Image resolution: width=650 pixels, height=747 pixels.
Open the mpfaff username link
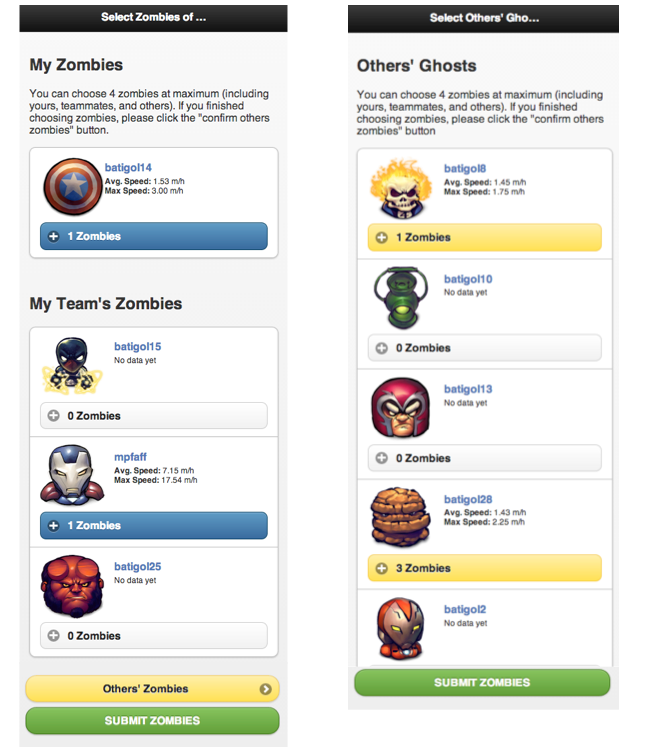(130, 457)
